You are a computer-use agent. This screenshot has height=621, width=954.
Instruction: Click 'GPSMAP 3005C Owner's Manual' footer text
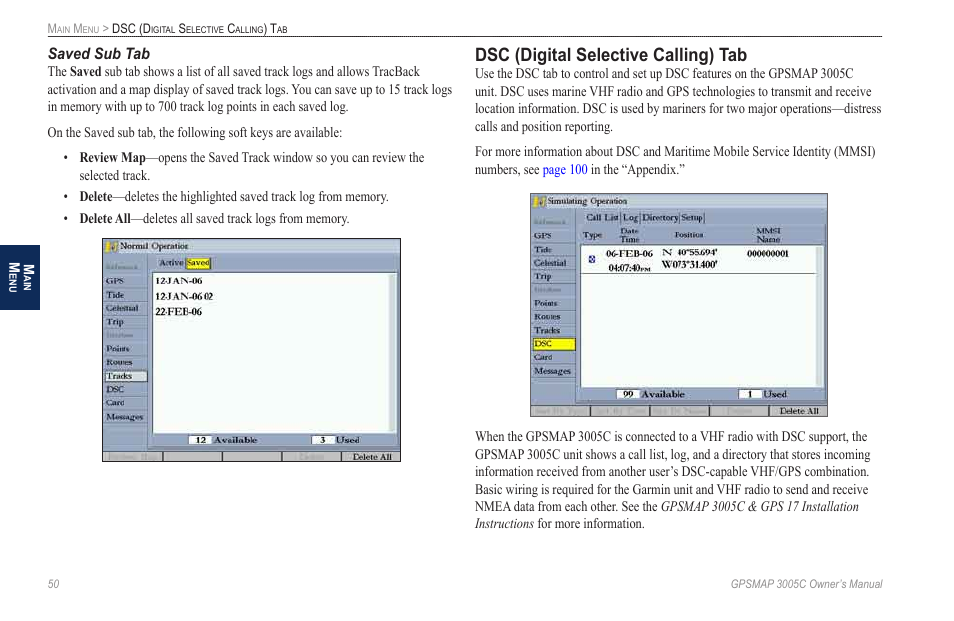[x=806, y=584]
